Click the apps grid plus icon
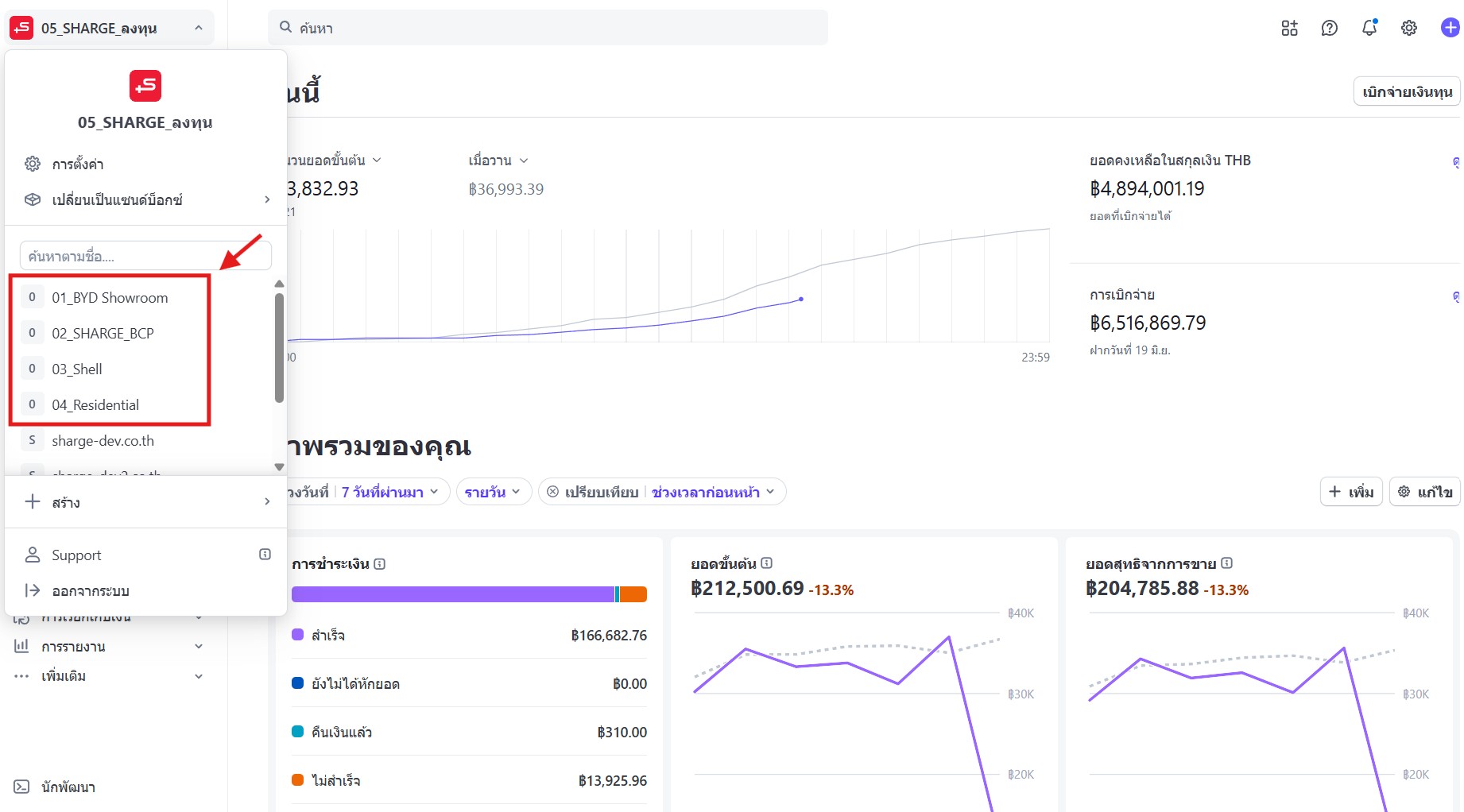 [1289, 29]
